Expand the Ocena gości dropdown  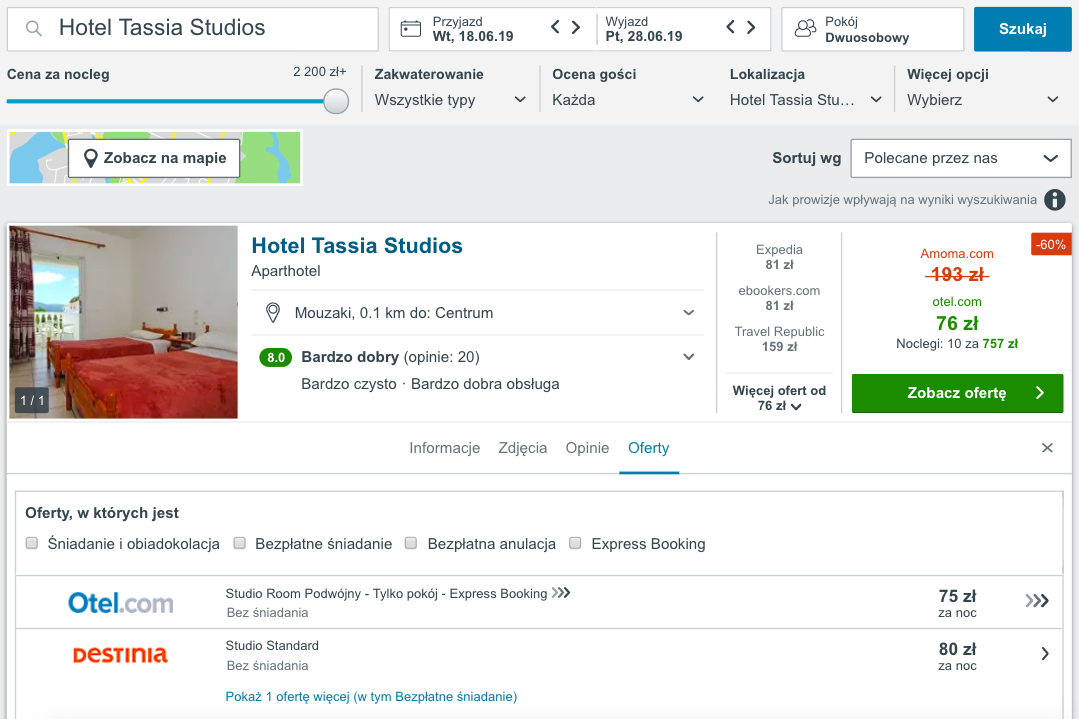[x=628, y=100]
